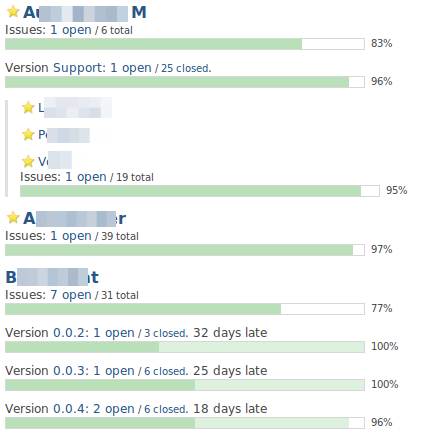Open the '31 total' issues link
The width and height of the screenshot is (436, 443).
(x=120, y=295)
